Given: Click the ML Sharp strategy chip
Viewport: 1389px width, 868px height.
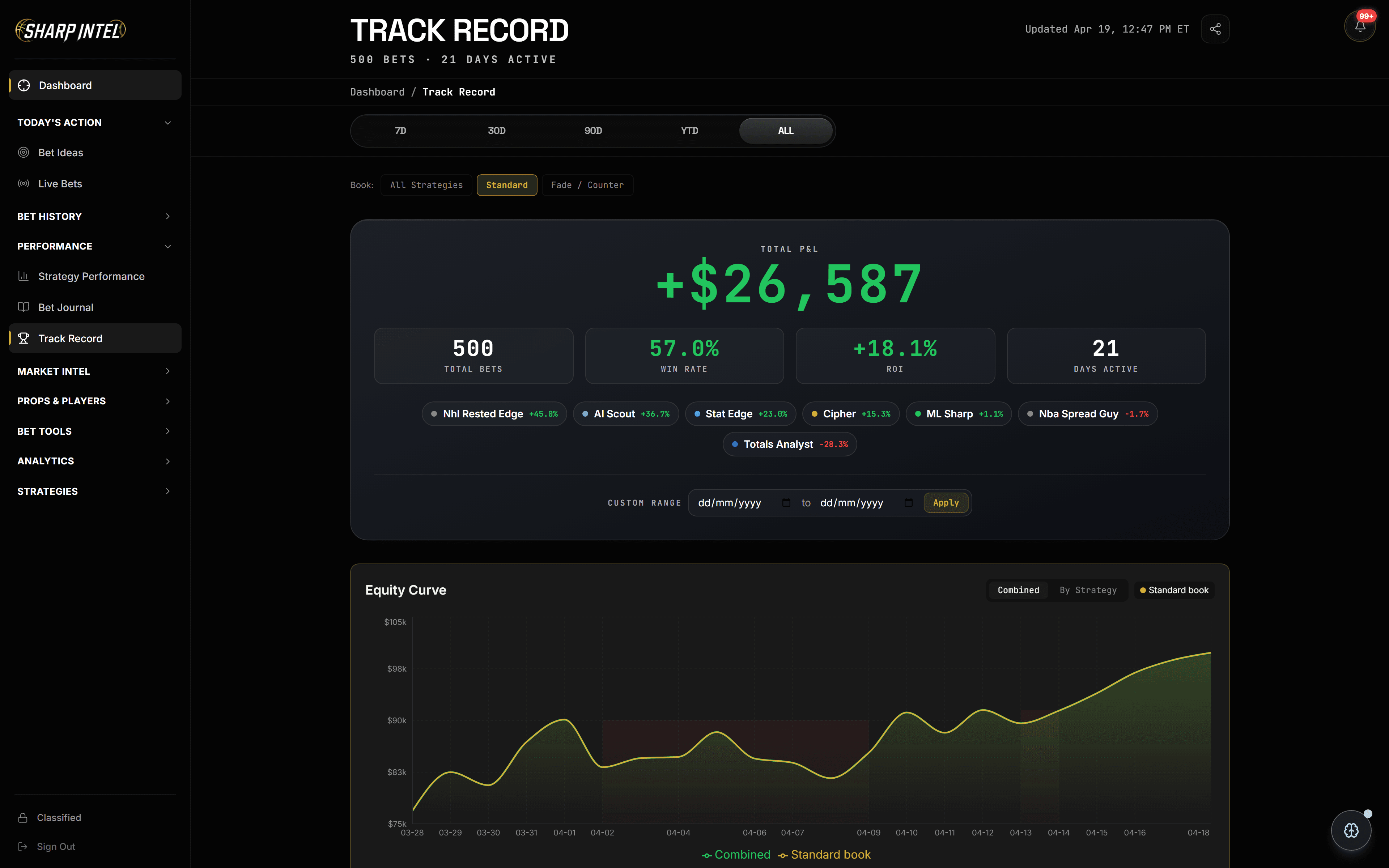Looking at the screenshot, I should click(959, 414).
